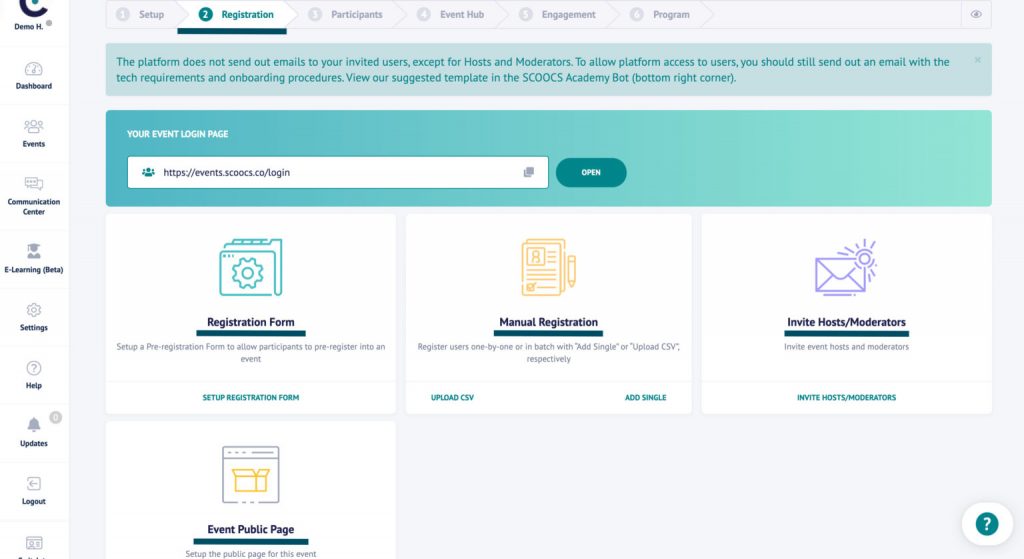Toggle the event preview eye icon

976,14
